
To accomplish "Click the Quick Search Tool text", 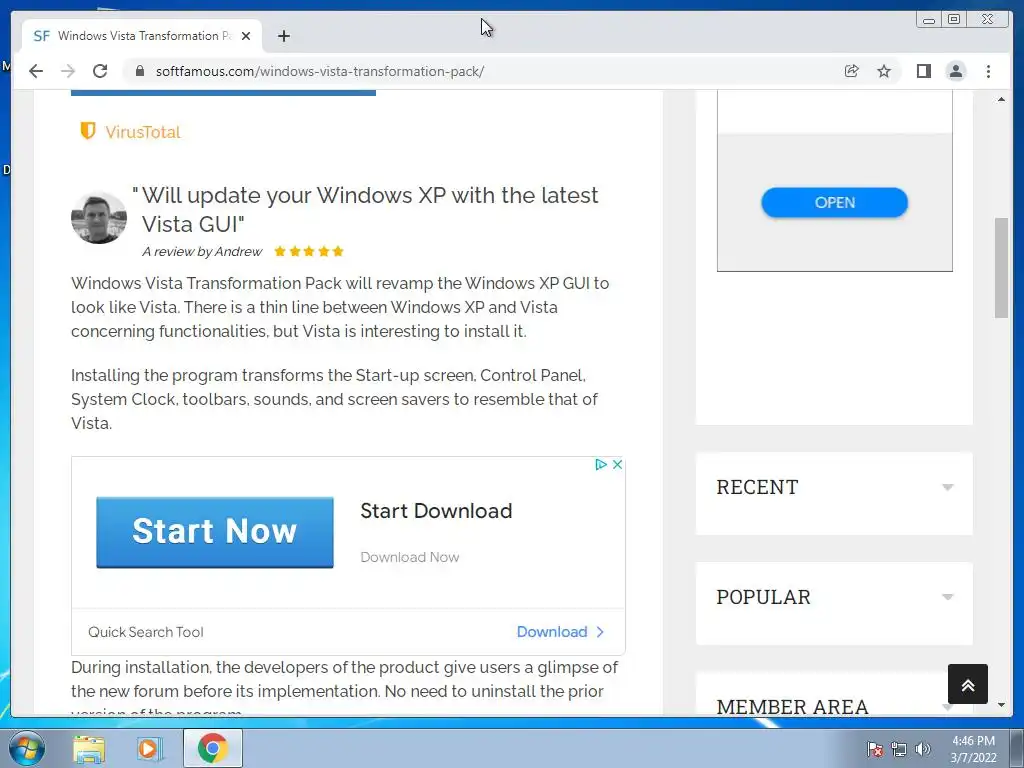I will 146,632.
